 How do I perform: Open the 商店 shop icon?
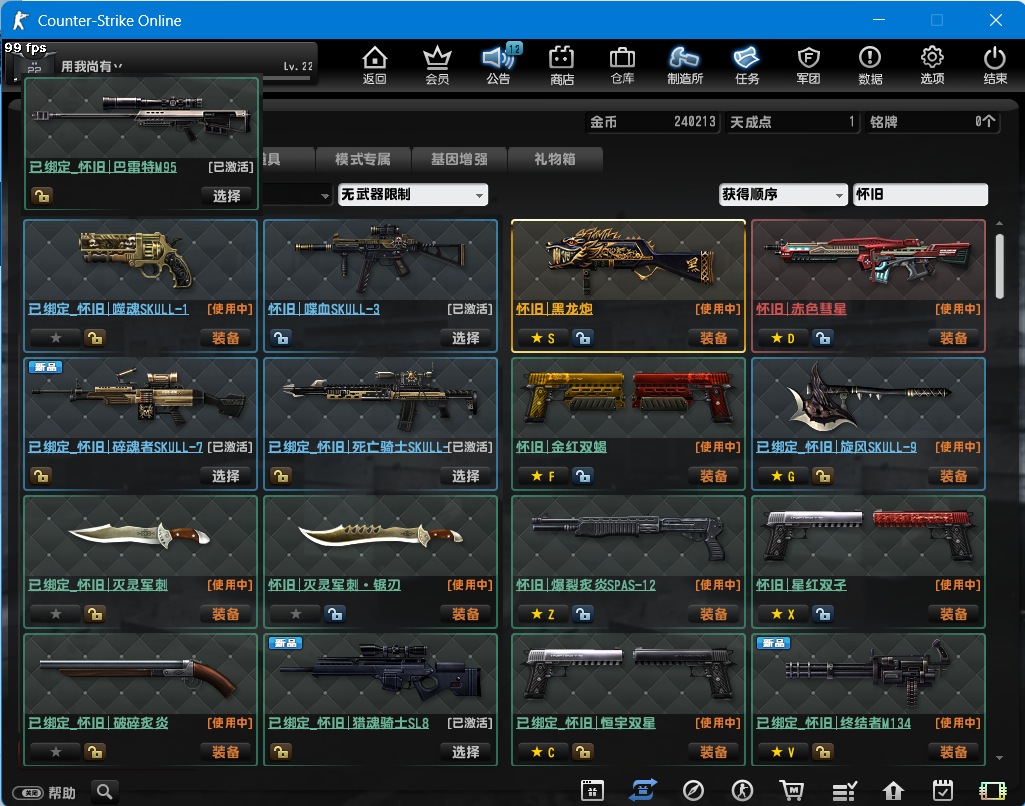coord(561,65)
